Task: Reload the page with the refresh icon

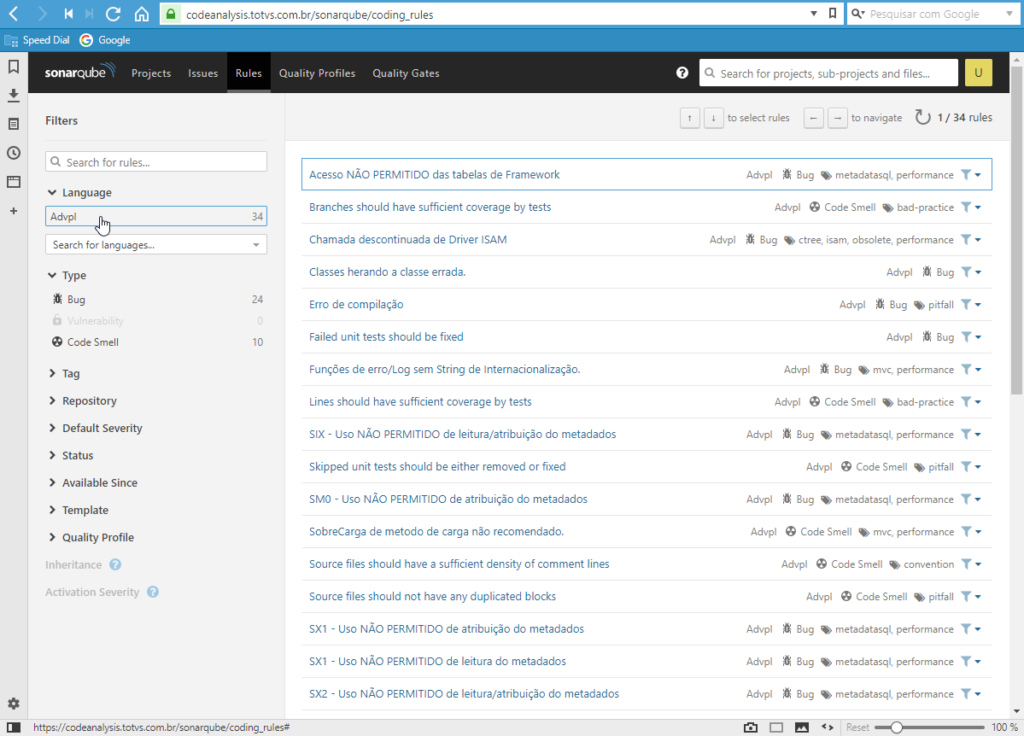Action: click(113, 14)
